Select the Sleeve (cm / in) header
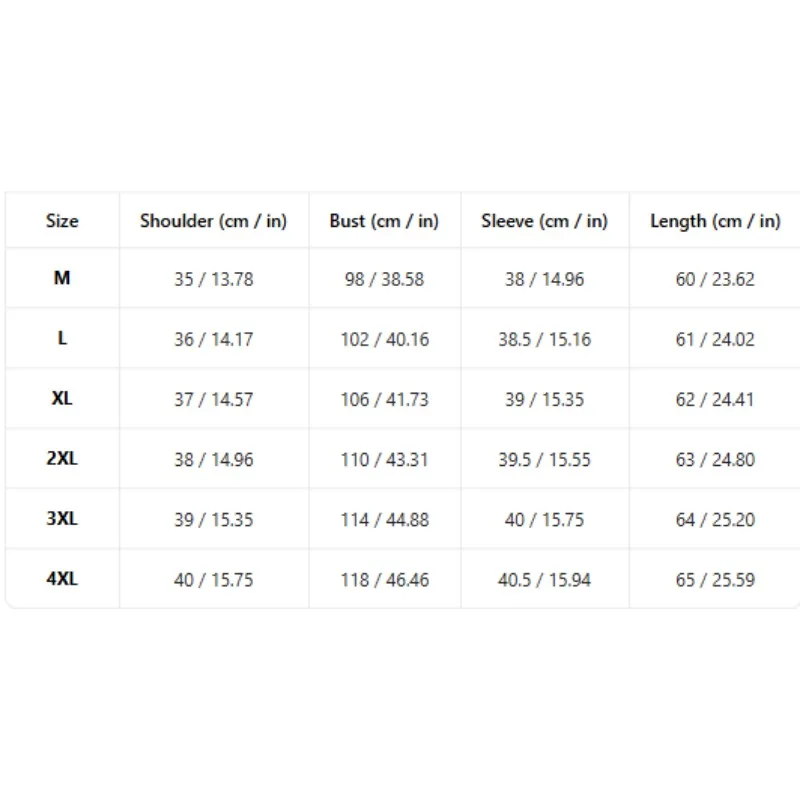 [544, 221]
